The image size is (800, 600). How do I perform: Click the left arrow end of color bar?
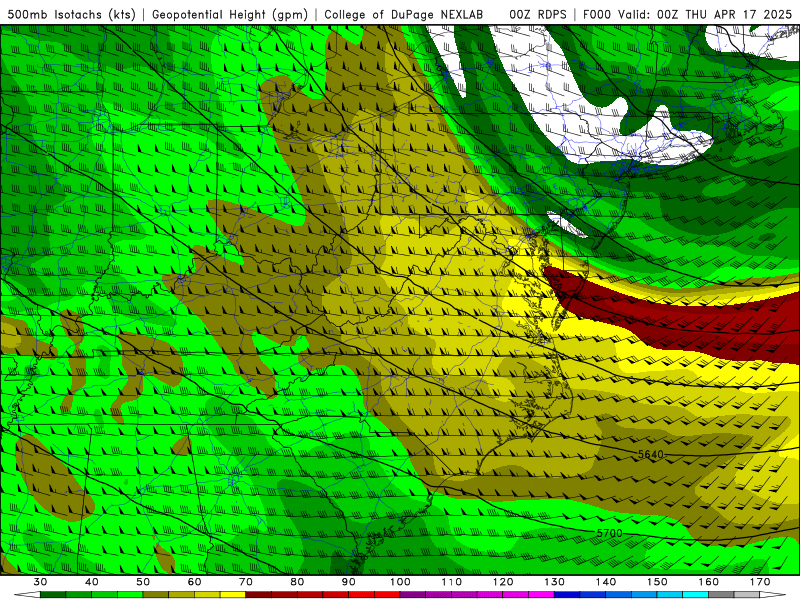pyautogui.click(x=27, y=594)
